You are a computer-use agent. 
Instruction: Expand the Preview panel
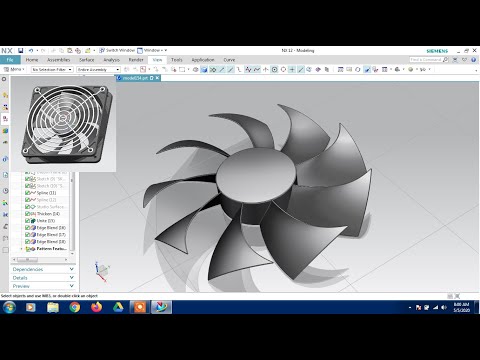43,286
